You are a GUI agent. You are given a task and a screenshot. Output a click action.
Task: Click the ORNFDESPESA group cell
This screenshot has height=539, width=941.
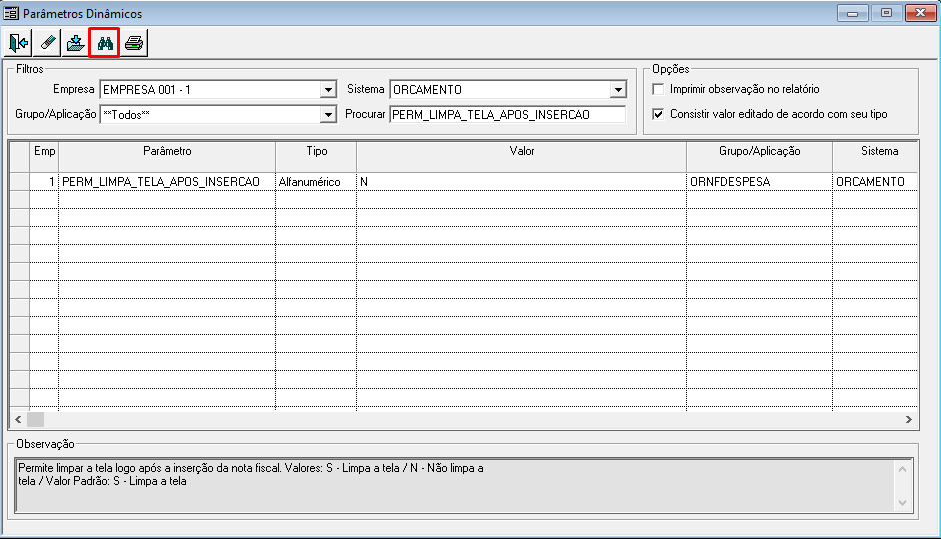(x=759, y=182)
